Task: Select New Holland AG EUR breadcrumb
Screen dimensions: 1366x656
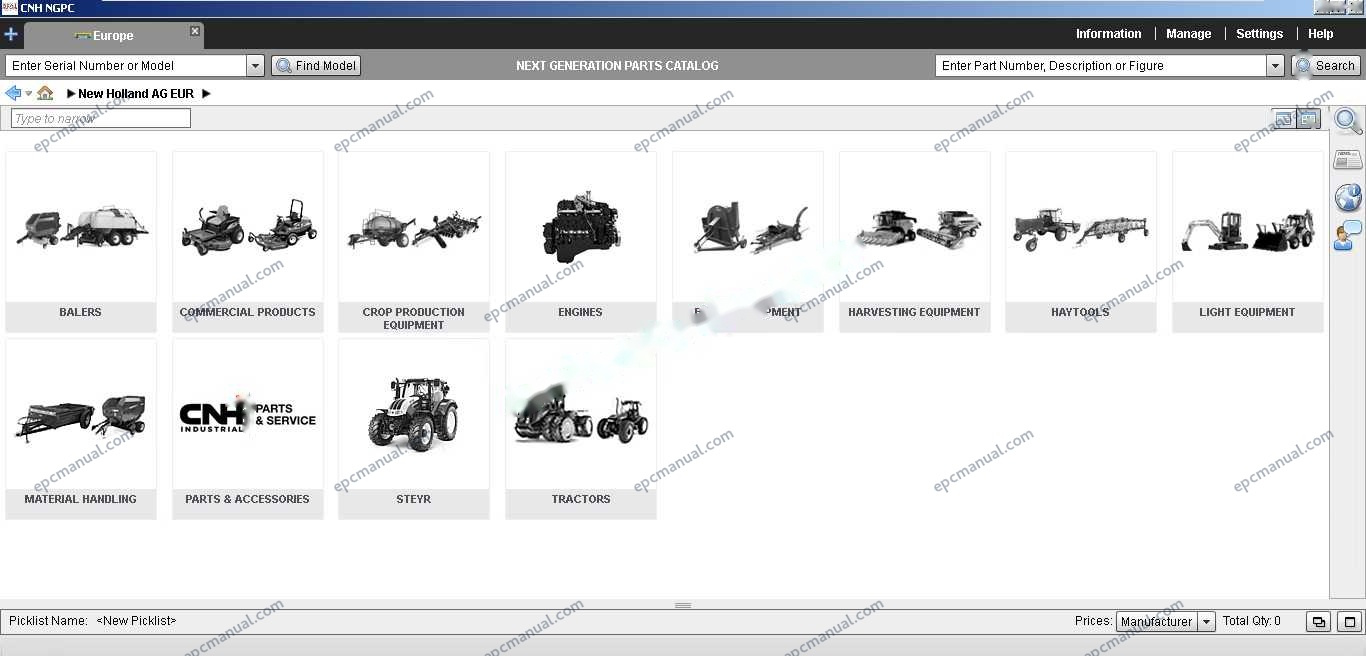Action: coord(136,94)
